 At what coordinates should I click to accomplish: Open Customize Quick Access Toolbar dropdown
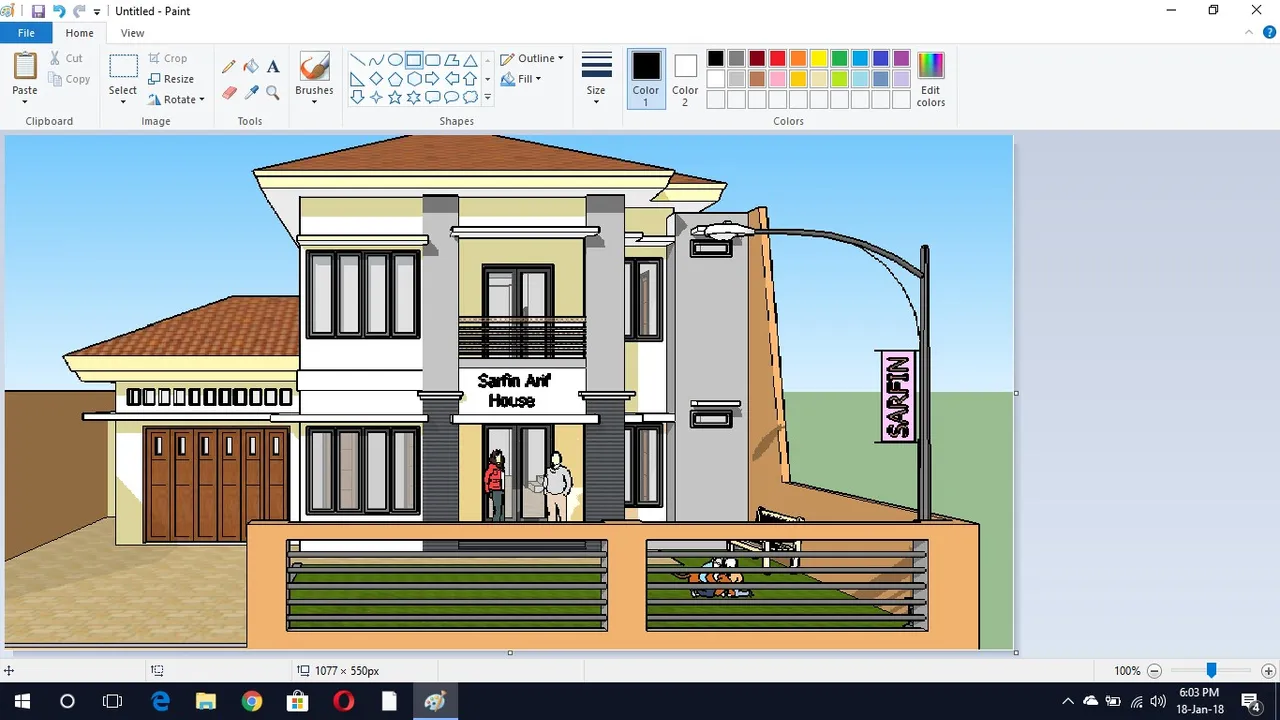97,12
